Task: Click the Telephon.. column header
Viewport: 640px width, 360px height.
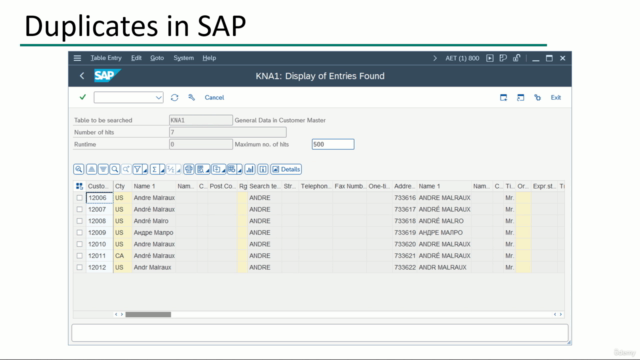Action: (316, 186)
